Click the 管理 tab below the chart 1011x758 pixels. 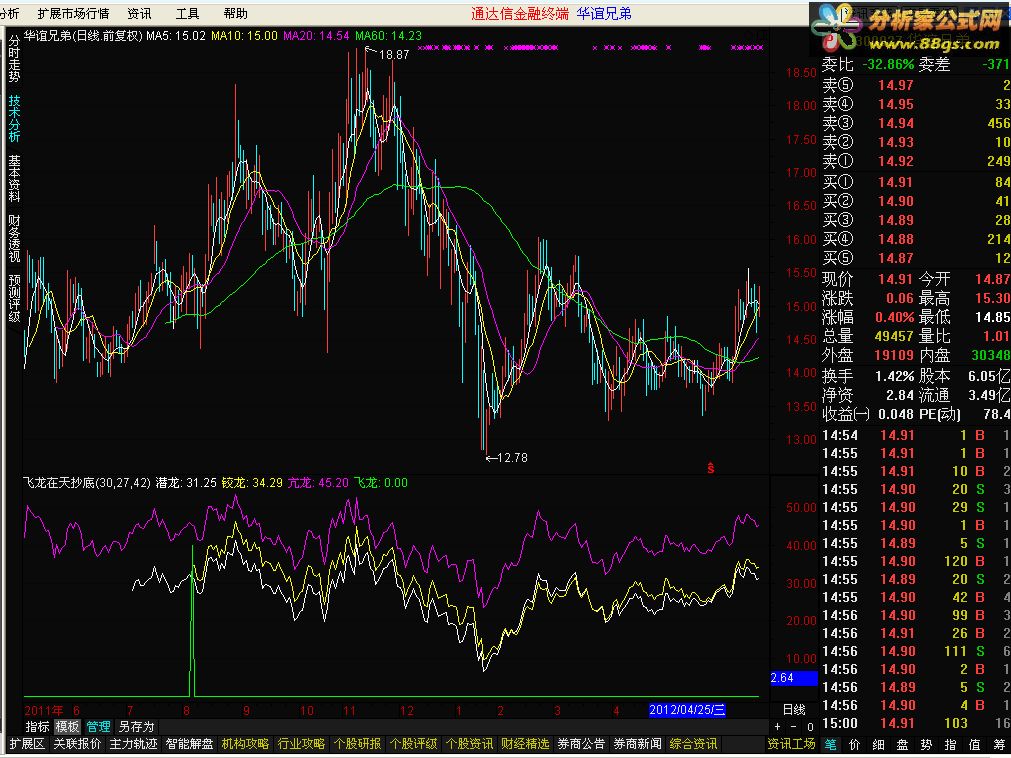(98, 726)
